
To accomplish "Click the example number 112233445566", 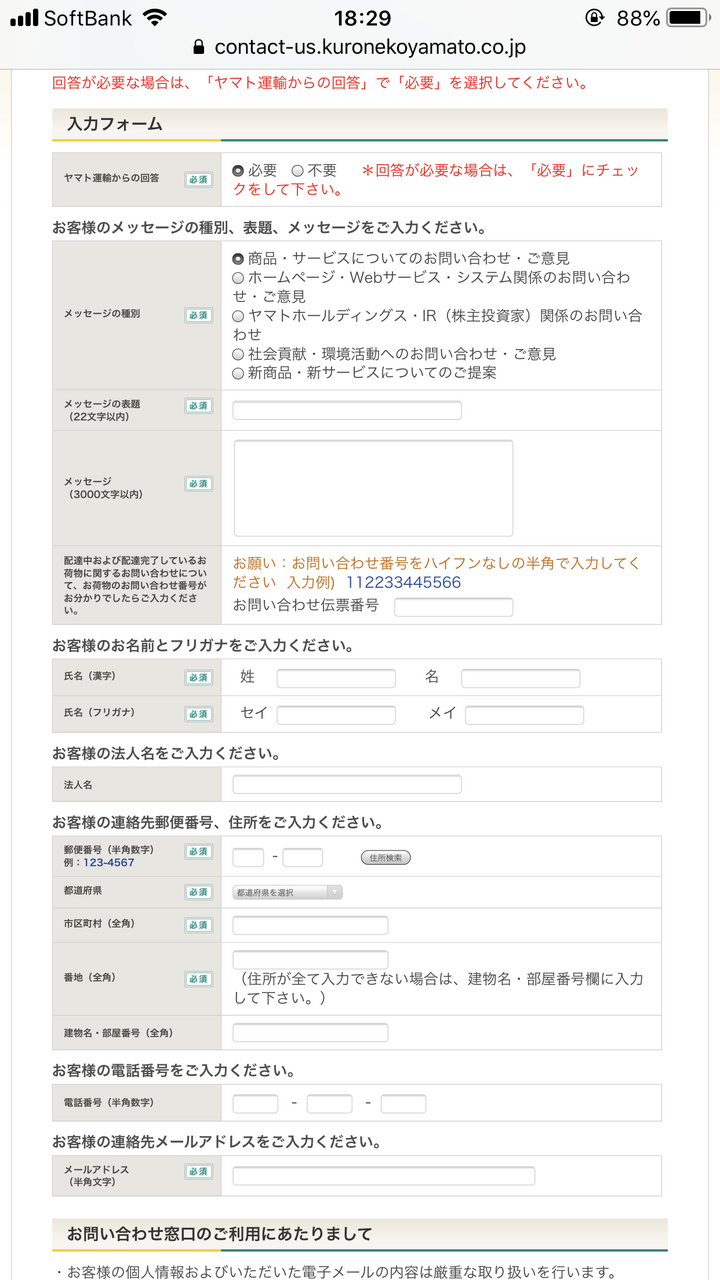I will 404,582.
